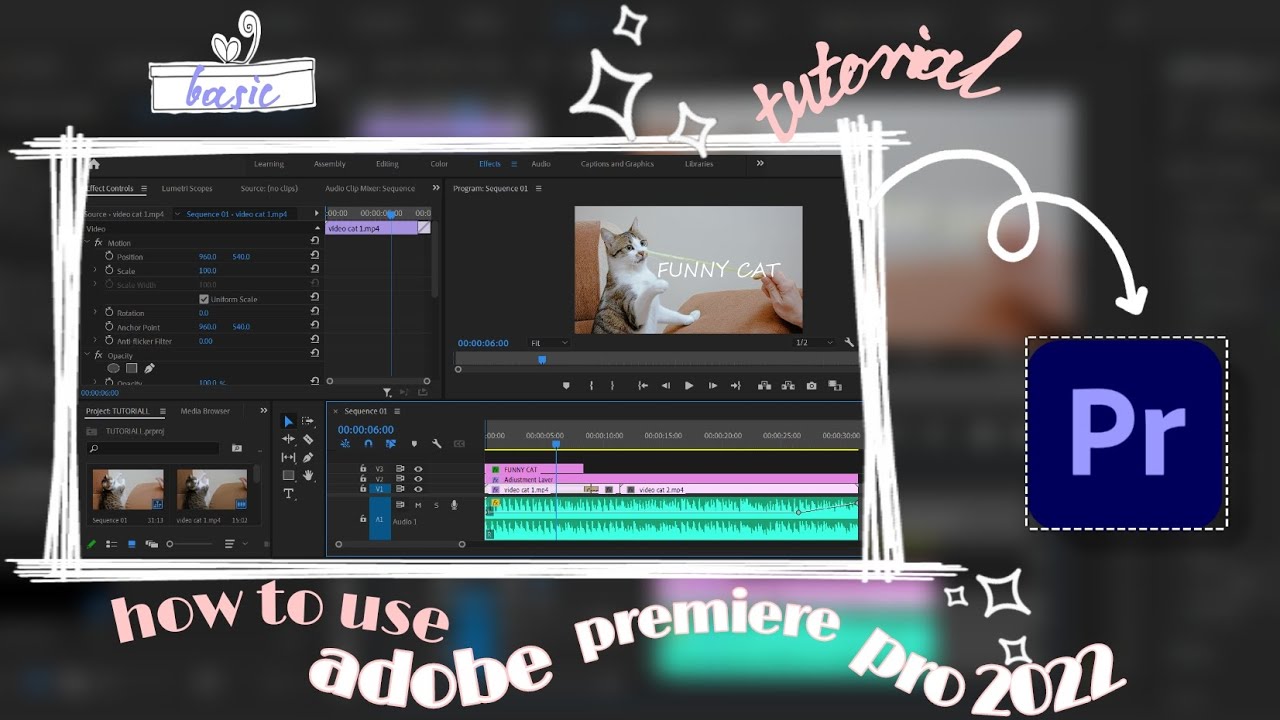Switch Project panel to Freeform view

(151, 544)
